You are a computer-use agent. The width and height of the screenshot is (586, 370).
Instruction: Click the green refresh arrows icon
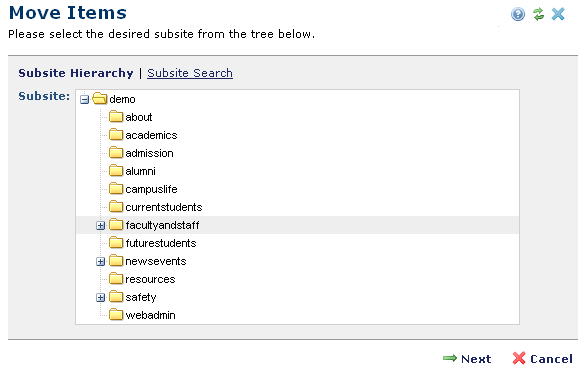[x=538, y=14]
